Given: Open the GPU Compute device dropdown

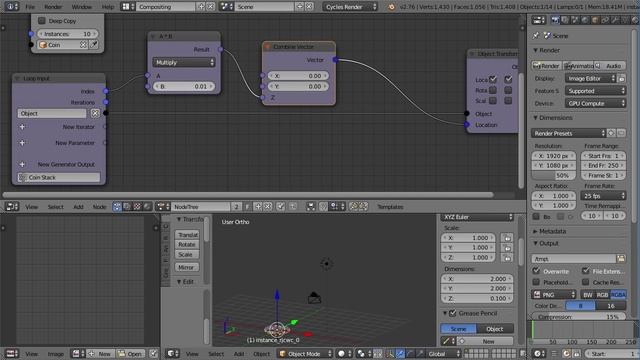Looking at the screenshot, I should pyautogui.click(x=596, y=104).
